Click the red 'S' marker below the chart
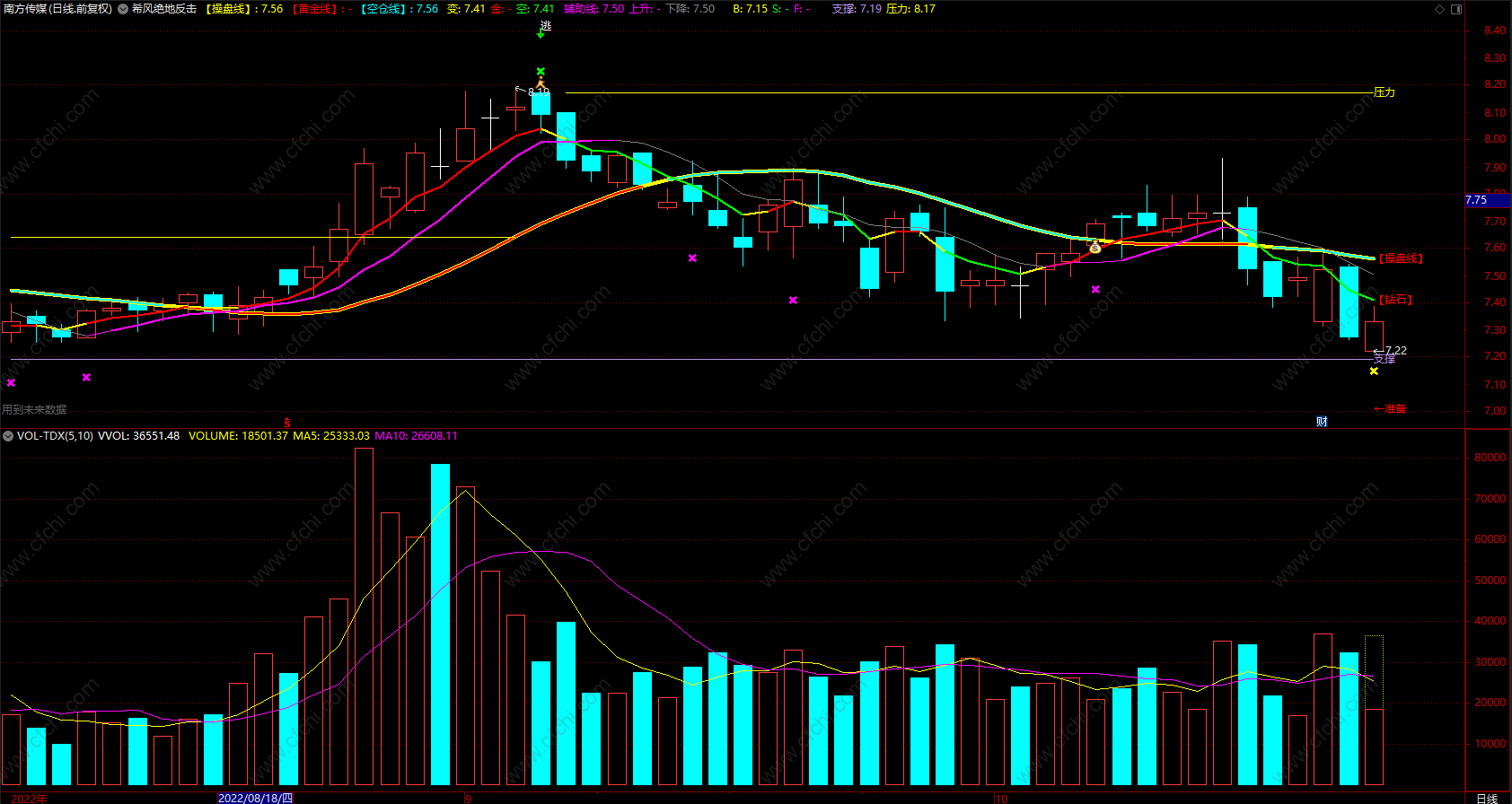The image size is (1512, 804). (287, 422)
